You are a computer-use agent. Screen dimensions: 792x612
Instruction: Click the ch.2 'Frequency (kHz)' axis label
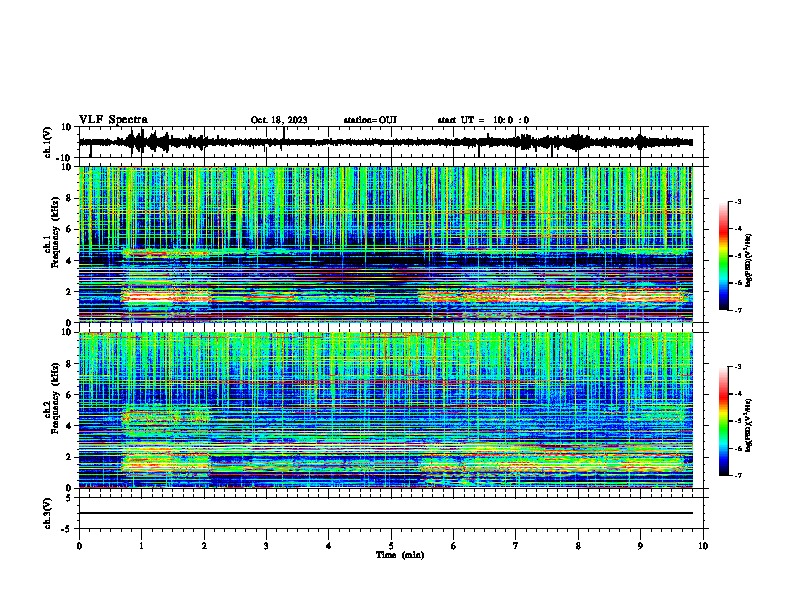point(54,398)
